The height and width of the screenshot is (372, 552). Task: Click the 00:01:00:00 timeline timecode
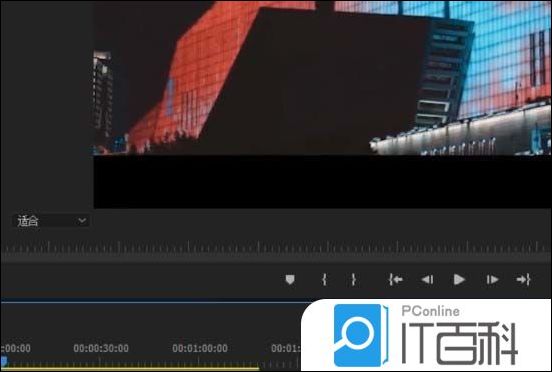click(x=200, y=348)
